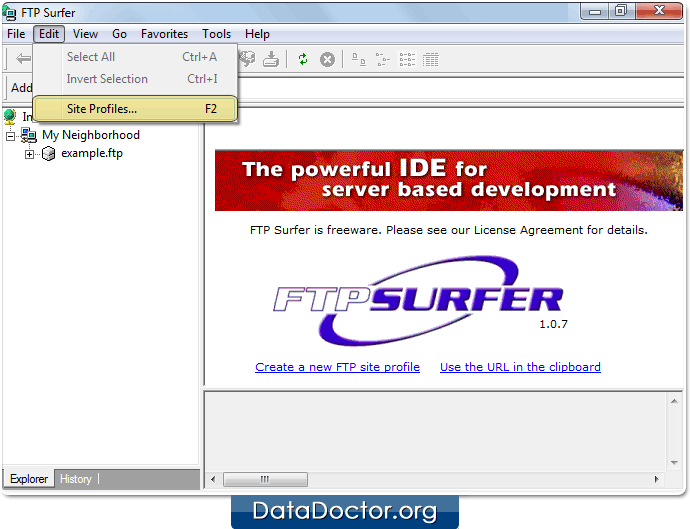The height and width of the screenshot is (529, 690).
Task: Click the 'FTP Surfer is freeware' license text
Action: 449,230
